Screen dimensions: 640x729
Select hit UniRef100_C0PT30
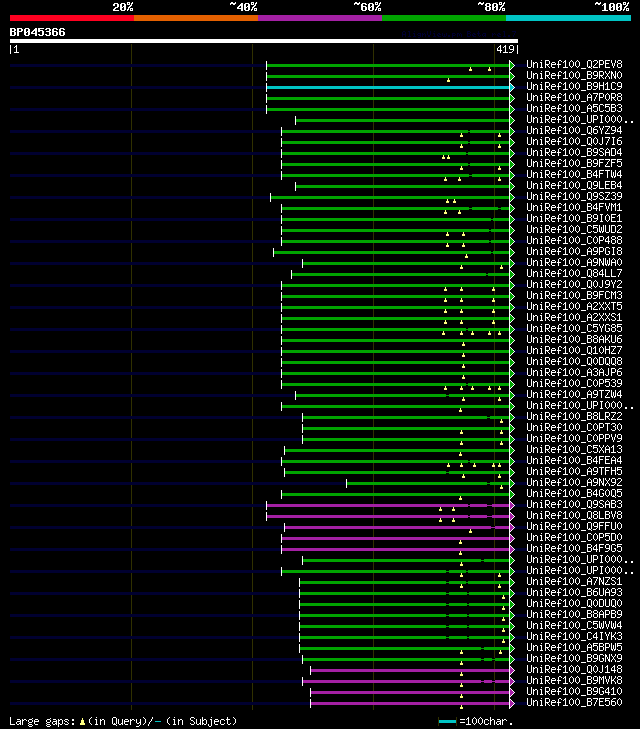point(574,427)
